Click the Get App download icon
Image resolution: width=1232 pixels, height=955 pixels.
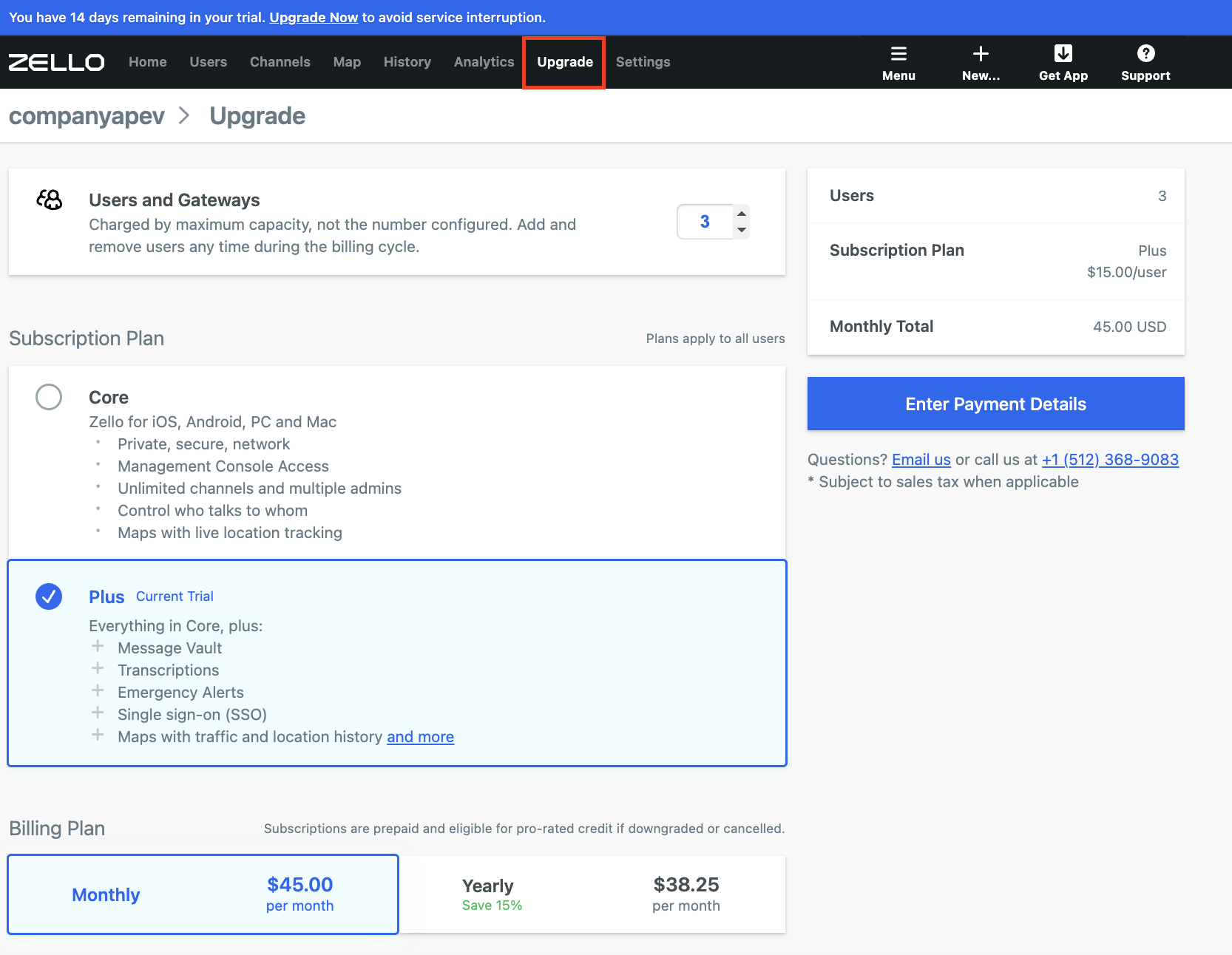1063,53
